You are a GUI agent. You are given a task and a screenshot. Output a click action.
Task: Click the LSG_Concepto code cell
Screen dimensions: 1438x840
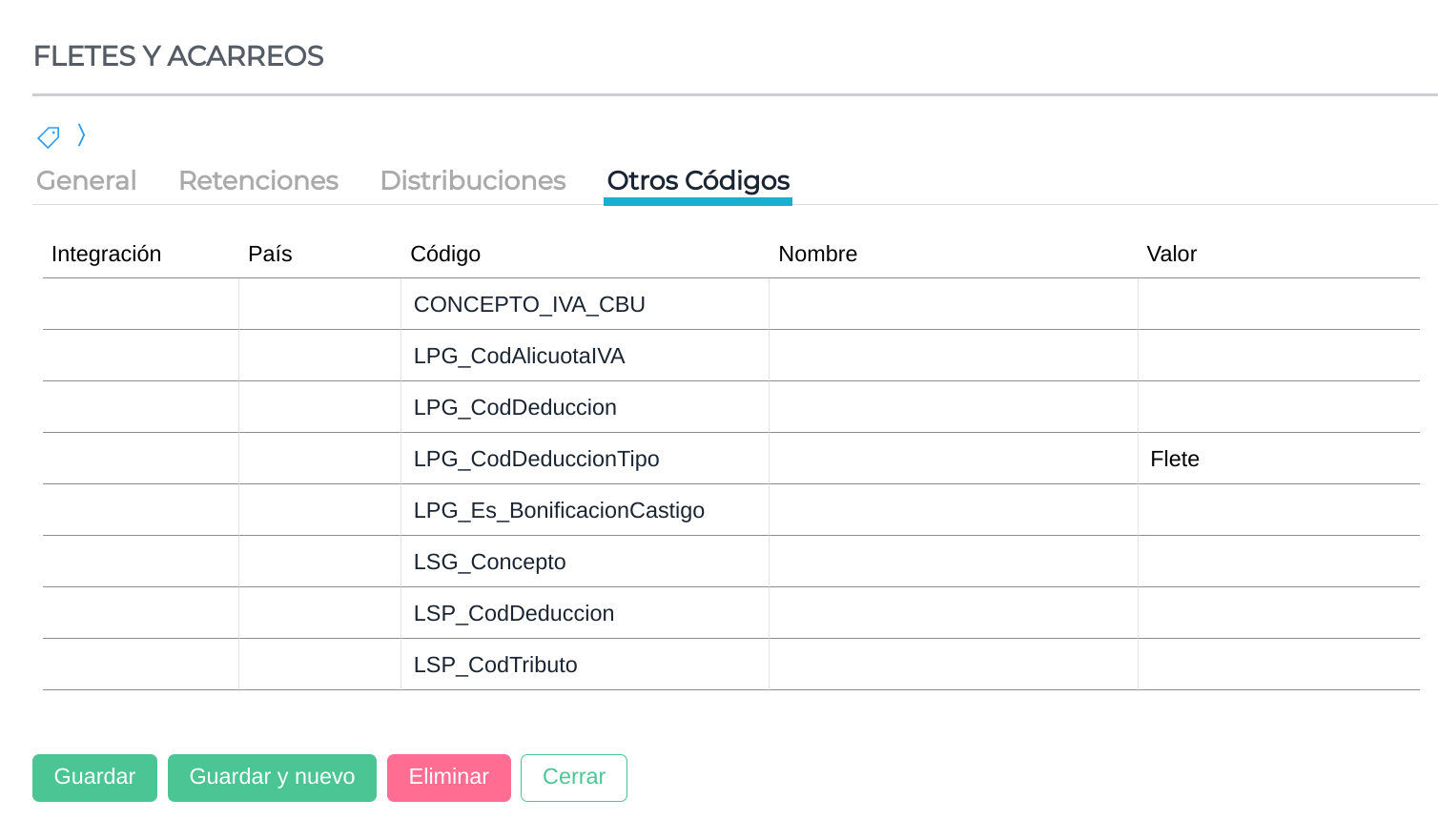click(x=585, y=562)
